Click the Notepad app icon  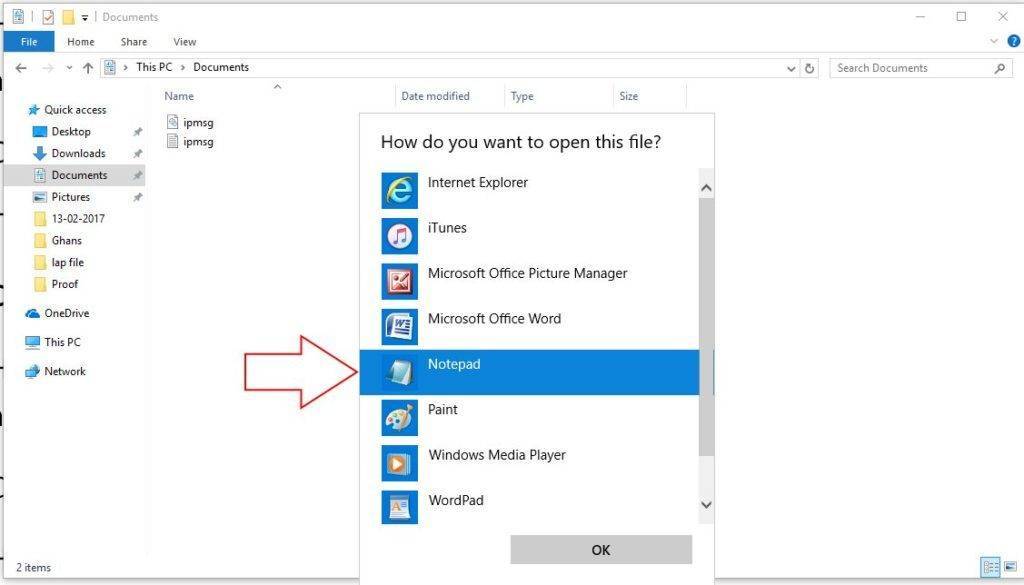coord(399,372)
